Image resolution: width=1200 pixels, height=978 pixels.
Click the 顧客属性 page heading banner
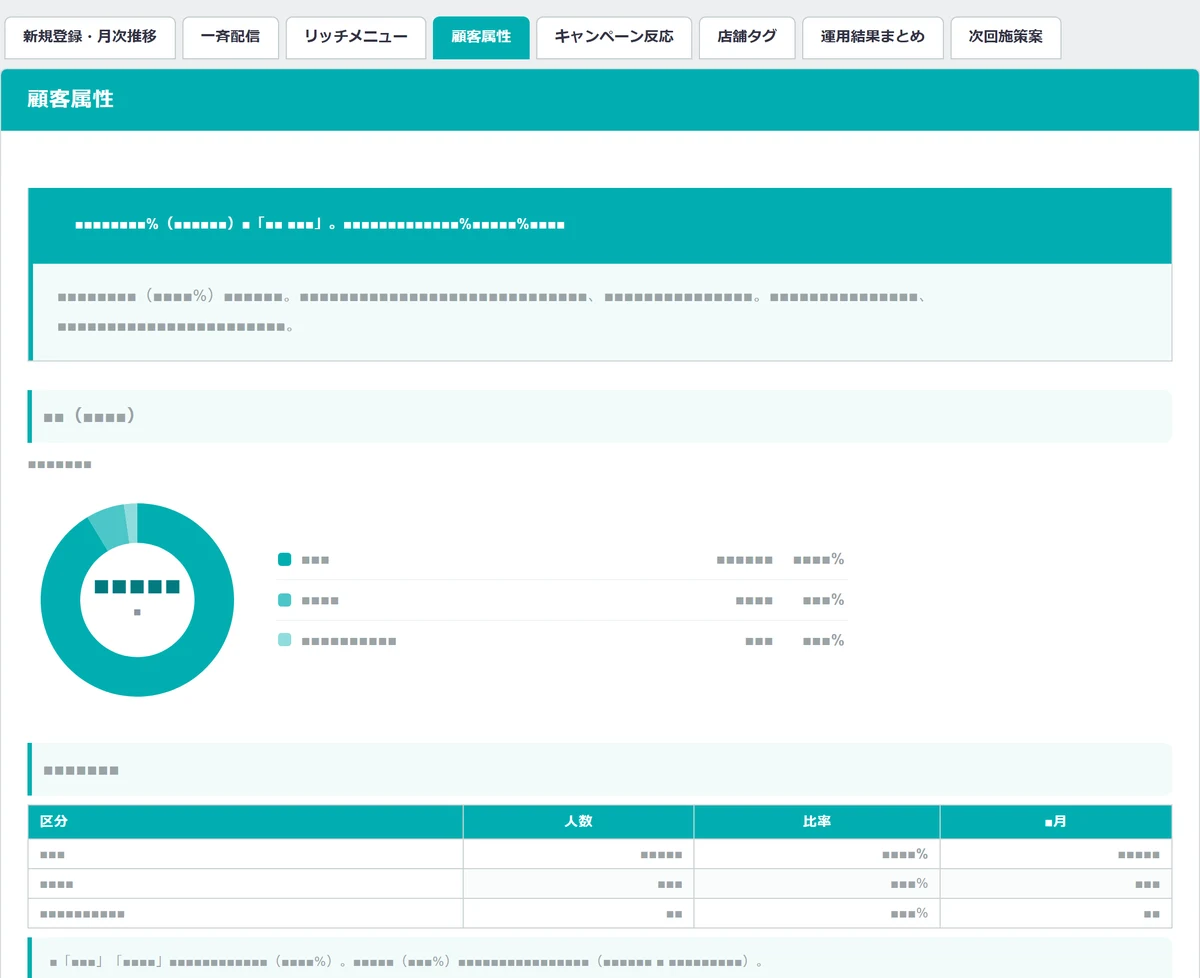click(600, 100)
